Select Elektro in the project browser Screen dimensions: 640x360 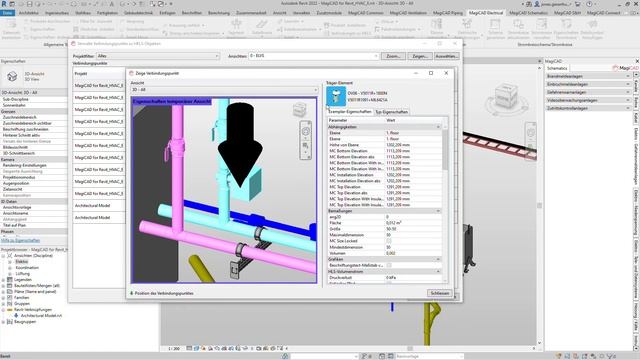(x=22, y=262)
